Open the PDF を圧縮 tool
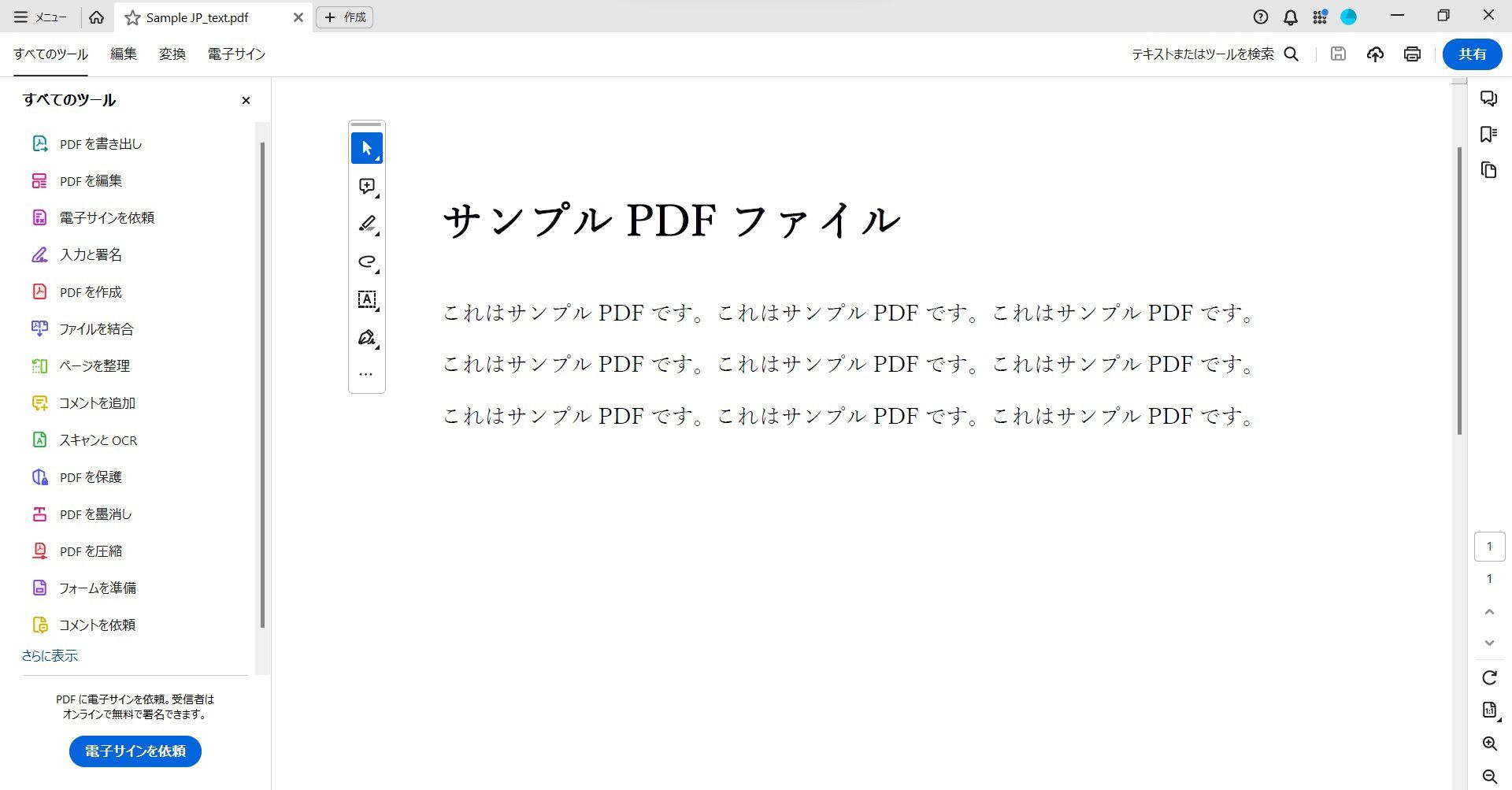Image resolution: width=1512 pixels, height=790 pixels. [x=91, y=551]
